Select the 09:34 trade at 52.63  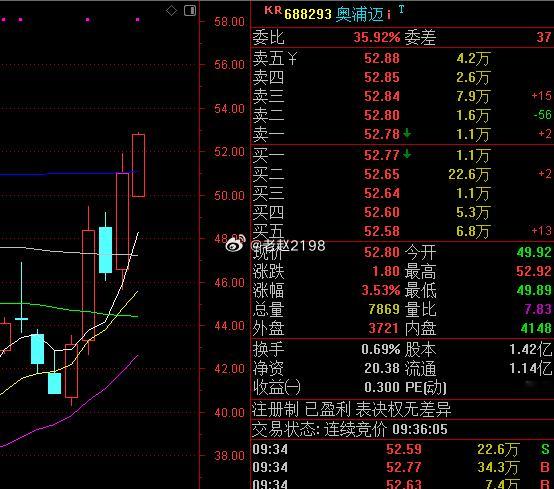402,483
